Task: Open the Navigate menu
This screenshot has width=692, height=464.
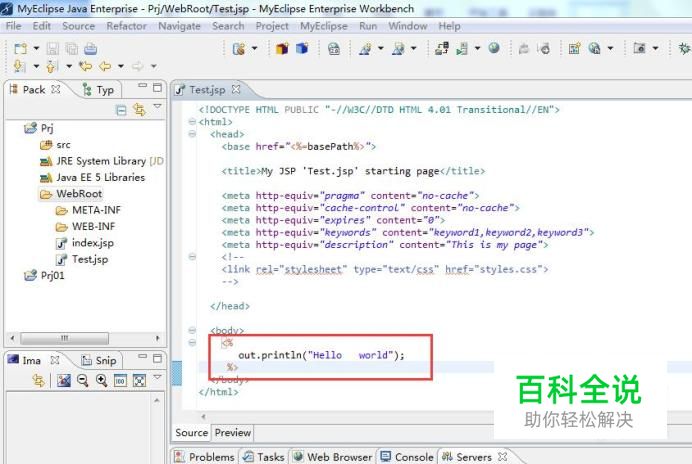Action: [x=179, y=26]
